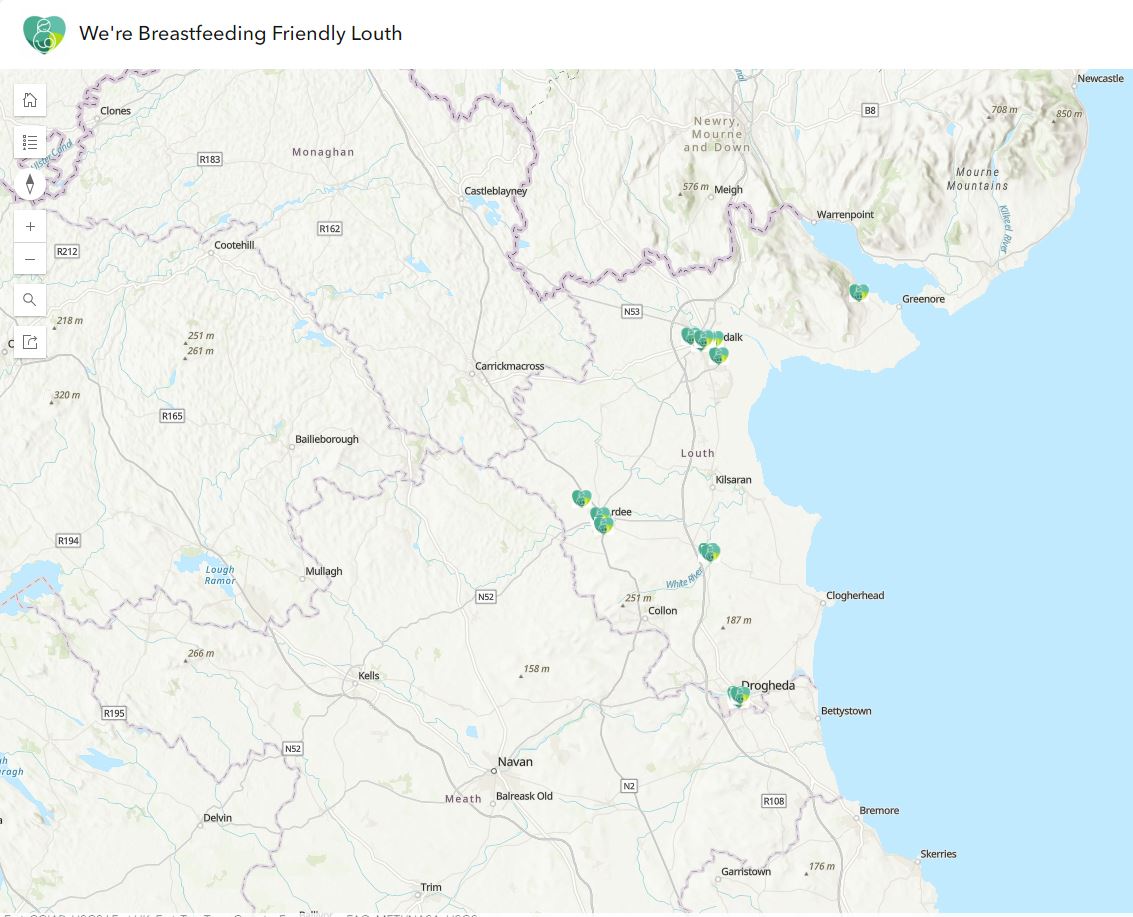The width and height of the screenshot is (1133, 917).
Task: Zoom out using the minus control
Action: pos(30,258)
